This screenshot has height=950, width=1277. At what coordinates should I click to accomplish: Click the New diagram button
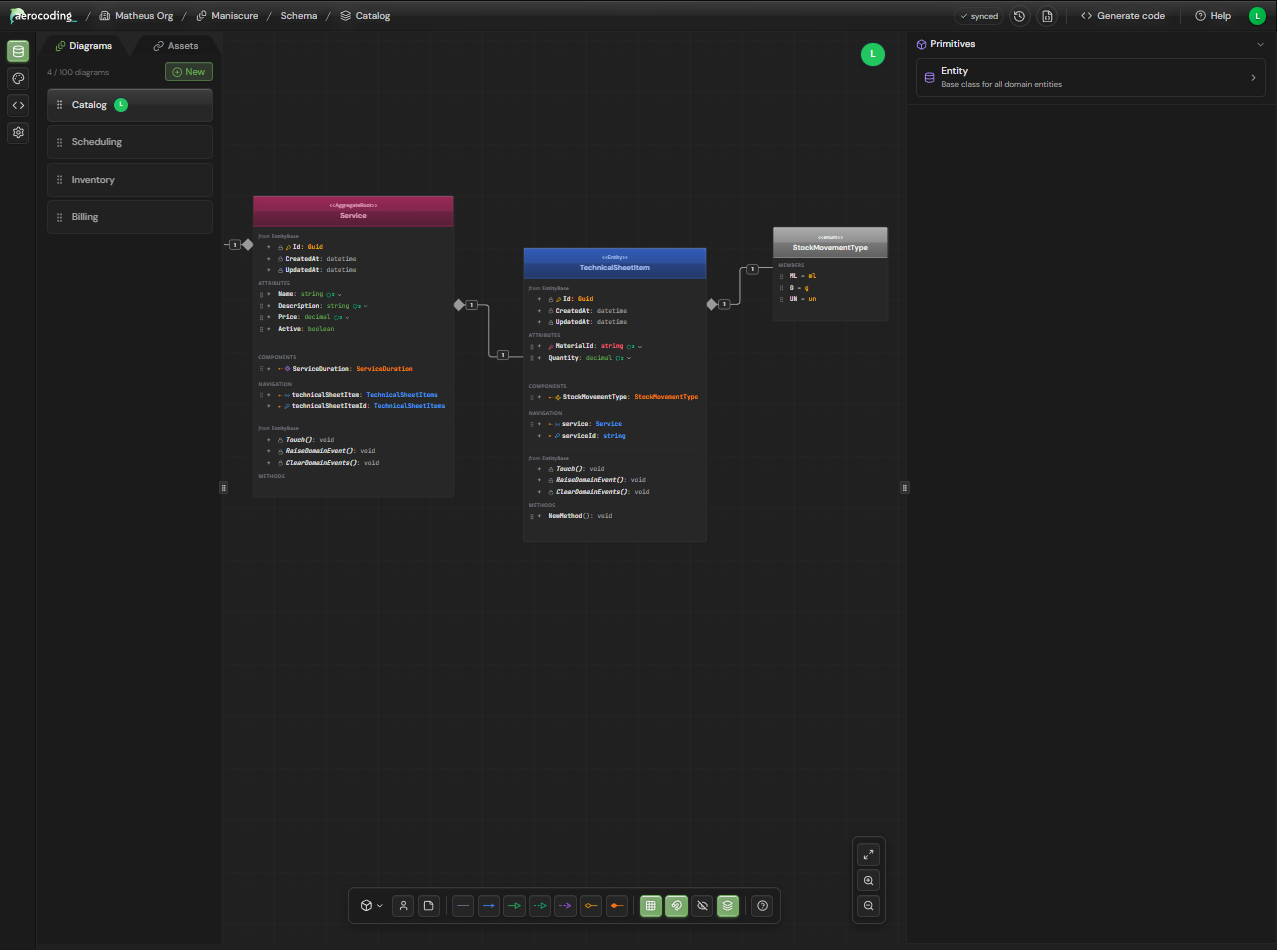click(188, 71)
